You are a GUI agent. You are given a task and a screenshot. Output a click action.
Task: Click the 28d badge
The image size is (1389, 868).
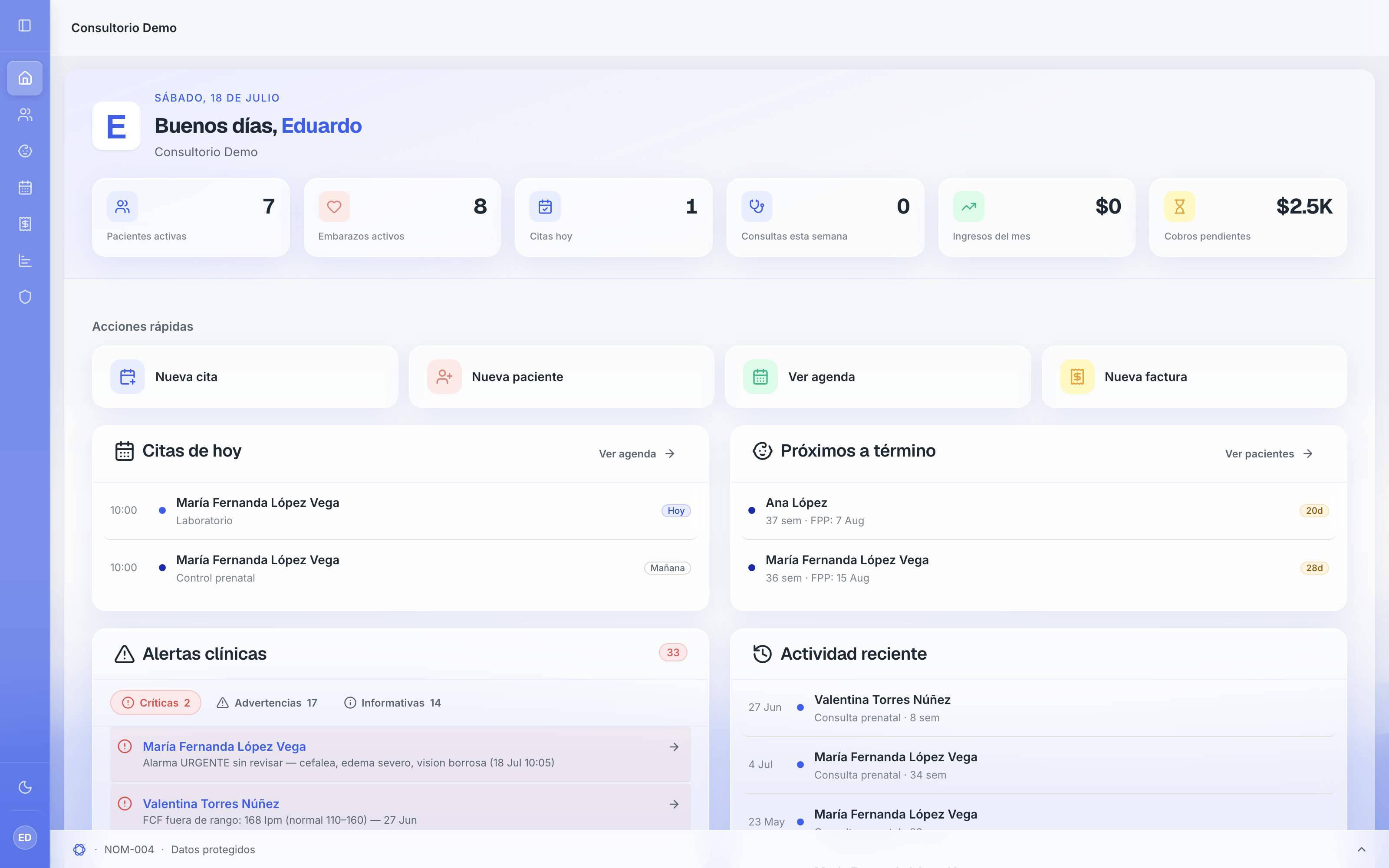click(x=1314, y=568)
